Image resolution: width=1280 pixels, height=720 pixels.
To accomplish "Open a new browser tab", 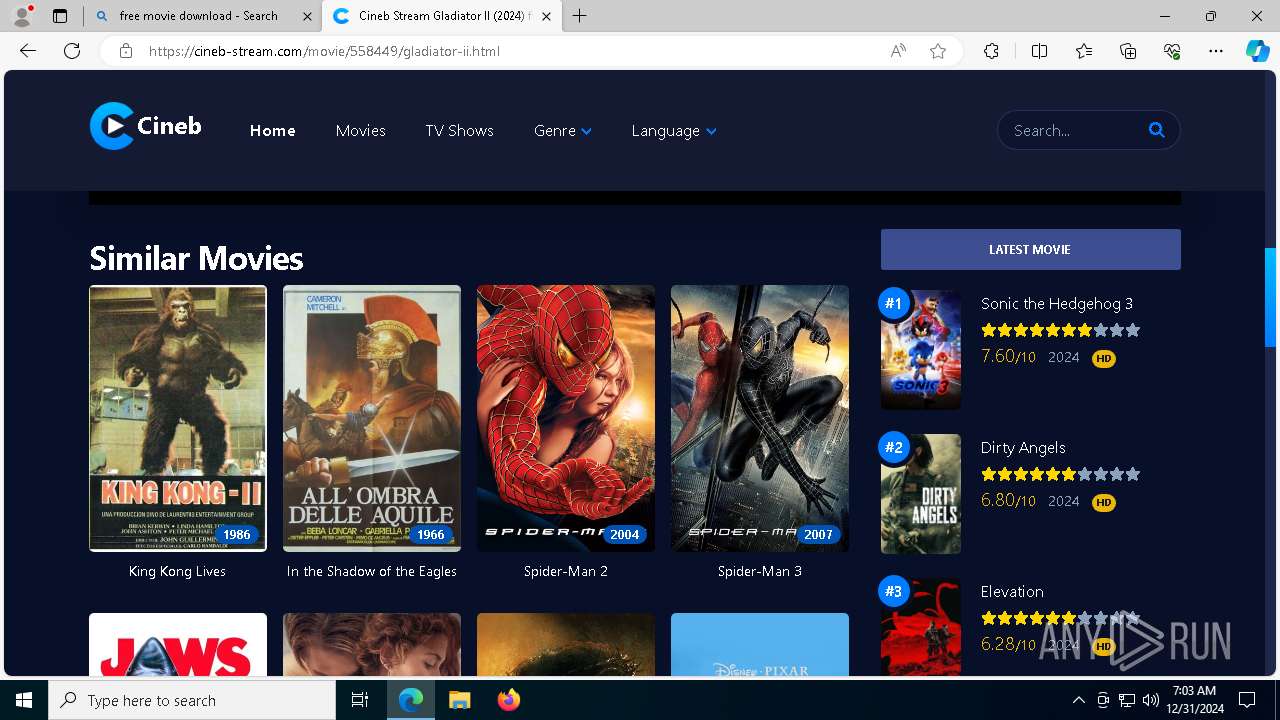I will click(x=579, y=16).
